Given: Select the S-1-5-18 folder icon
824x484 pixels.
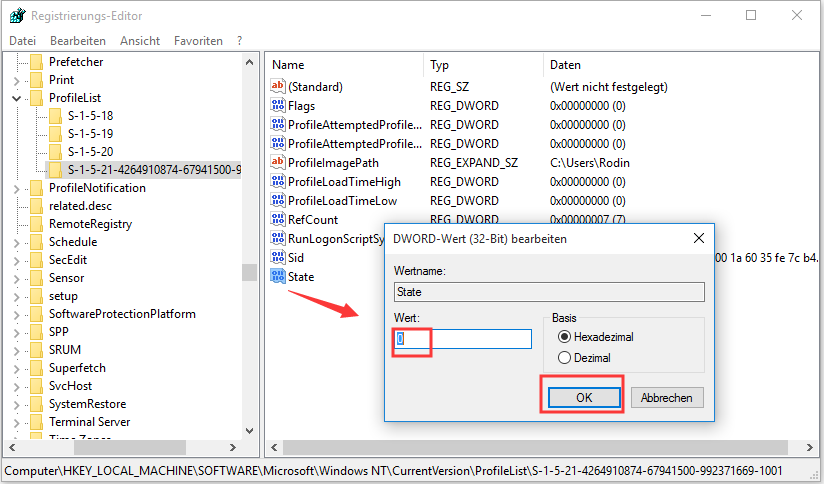Looking at the screenshot, I should pyautogui.click(x=56, y=116).
